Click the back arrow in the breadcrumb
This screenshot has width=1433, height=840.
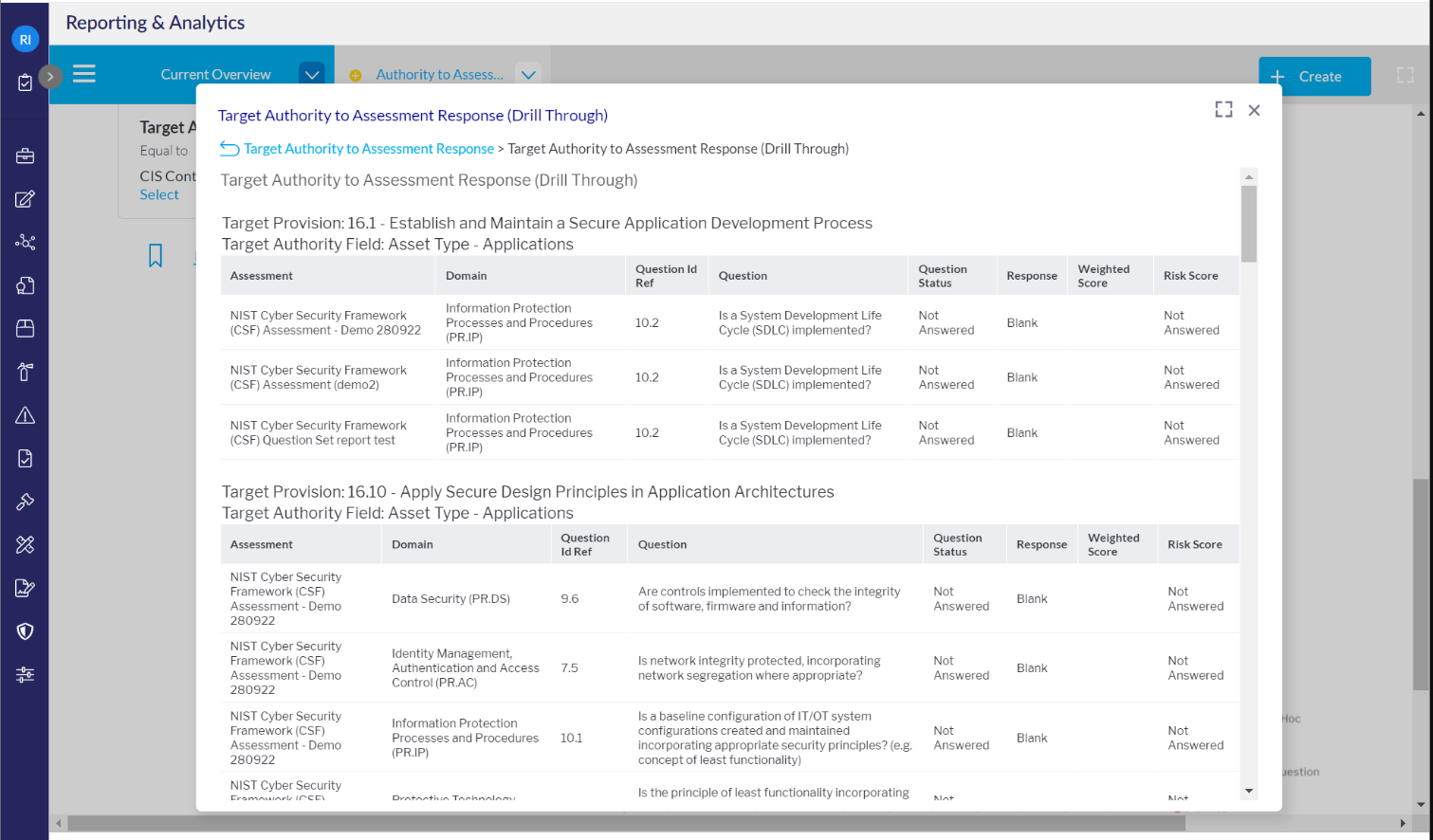click(230, 149)
